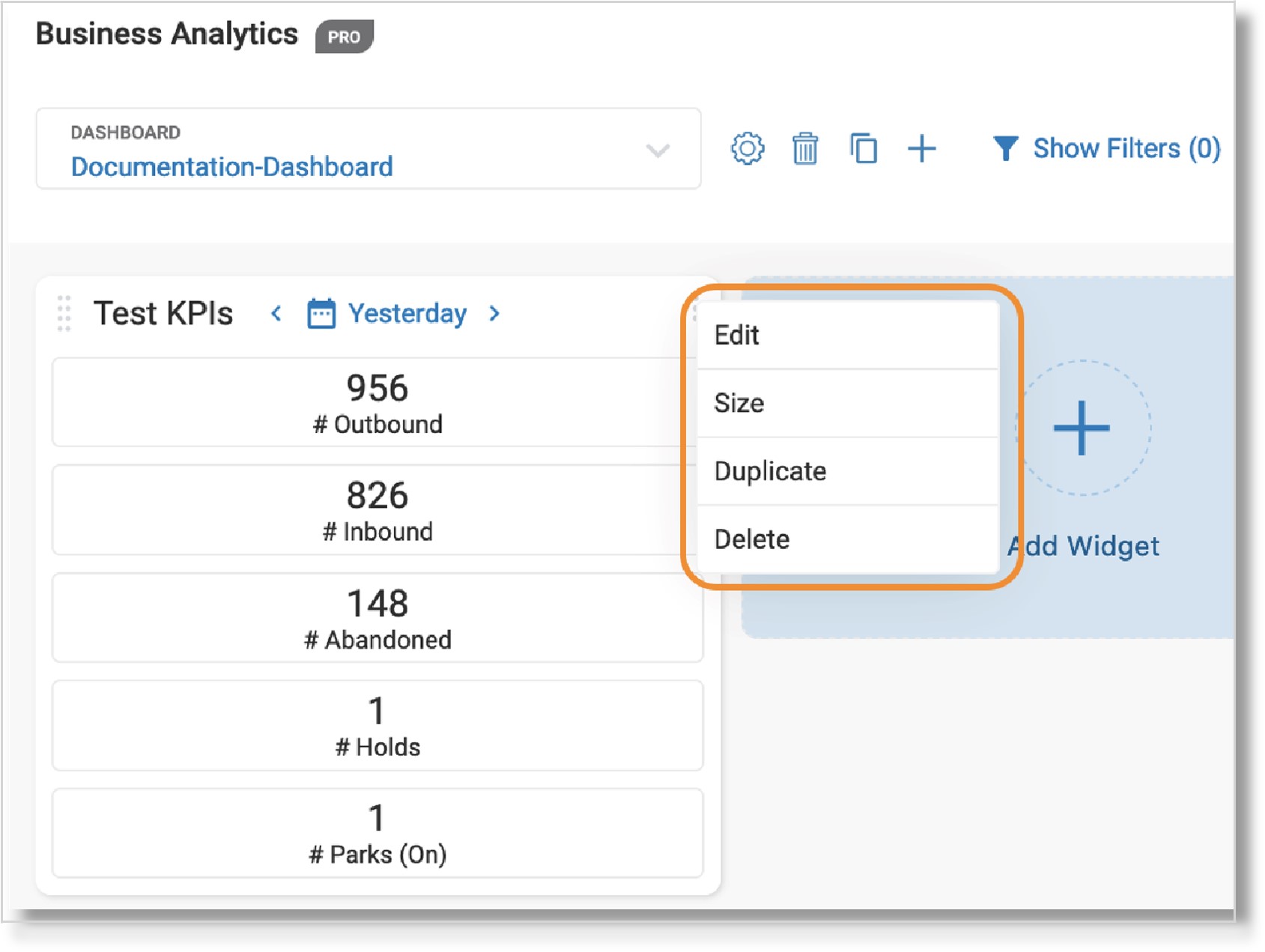Select the 1 # Holds KPI card
The height and width of the screenshot is (952, 1265).
pyautogui.click(x=377, y=726)
